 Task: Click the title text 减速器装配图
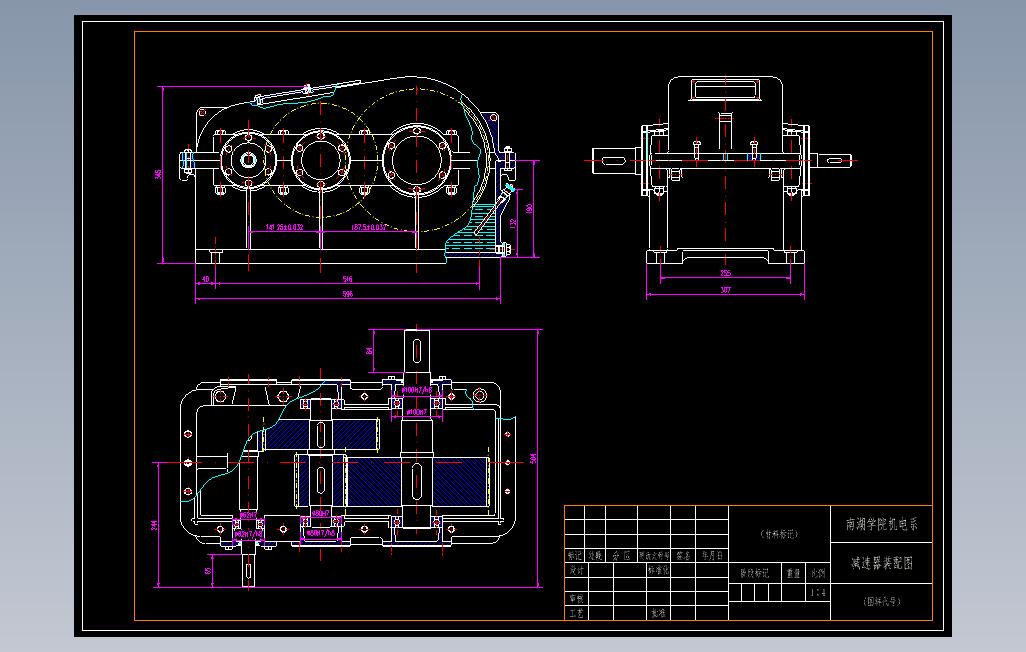point(881,563)
